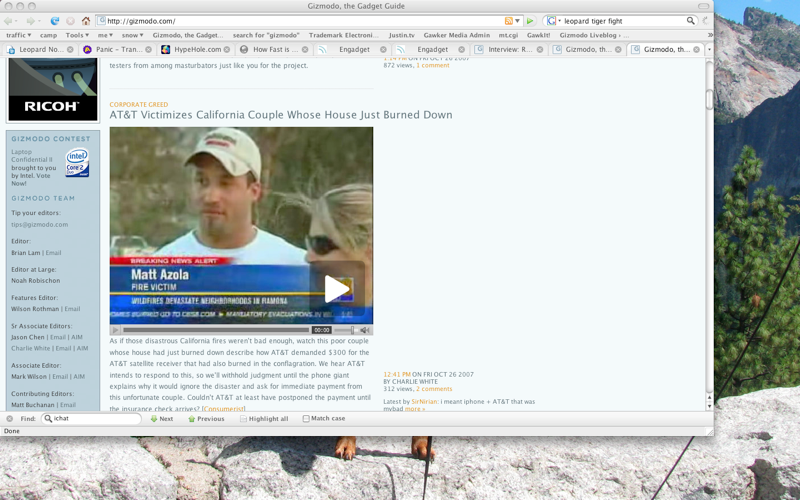This screenshot has width=800, height=500.
Task: Open the 'camp' bookmark
Action: (x=48, y=35)
